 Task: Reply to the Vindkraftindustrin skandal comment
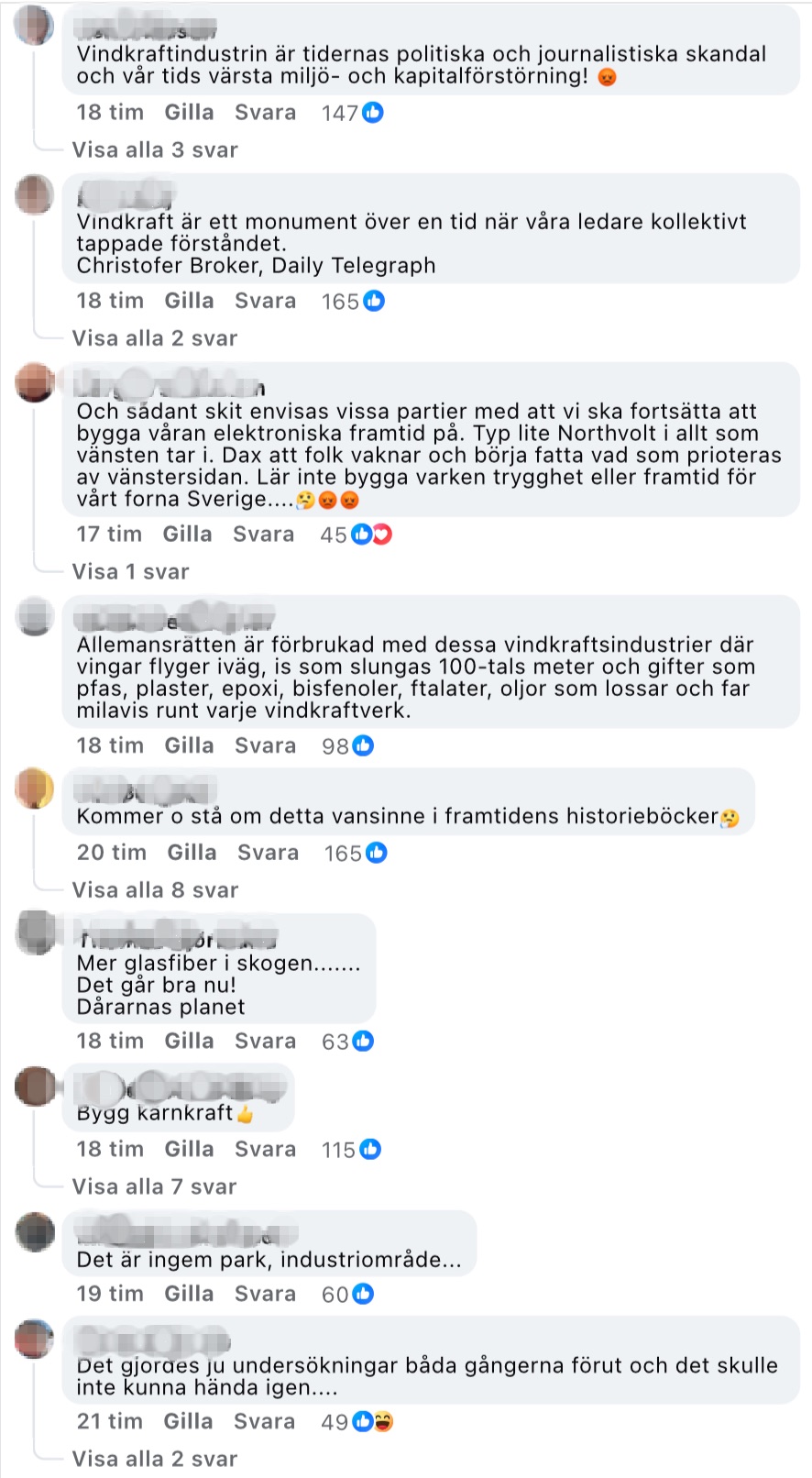click(x=265, y=113)
